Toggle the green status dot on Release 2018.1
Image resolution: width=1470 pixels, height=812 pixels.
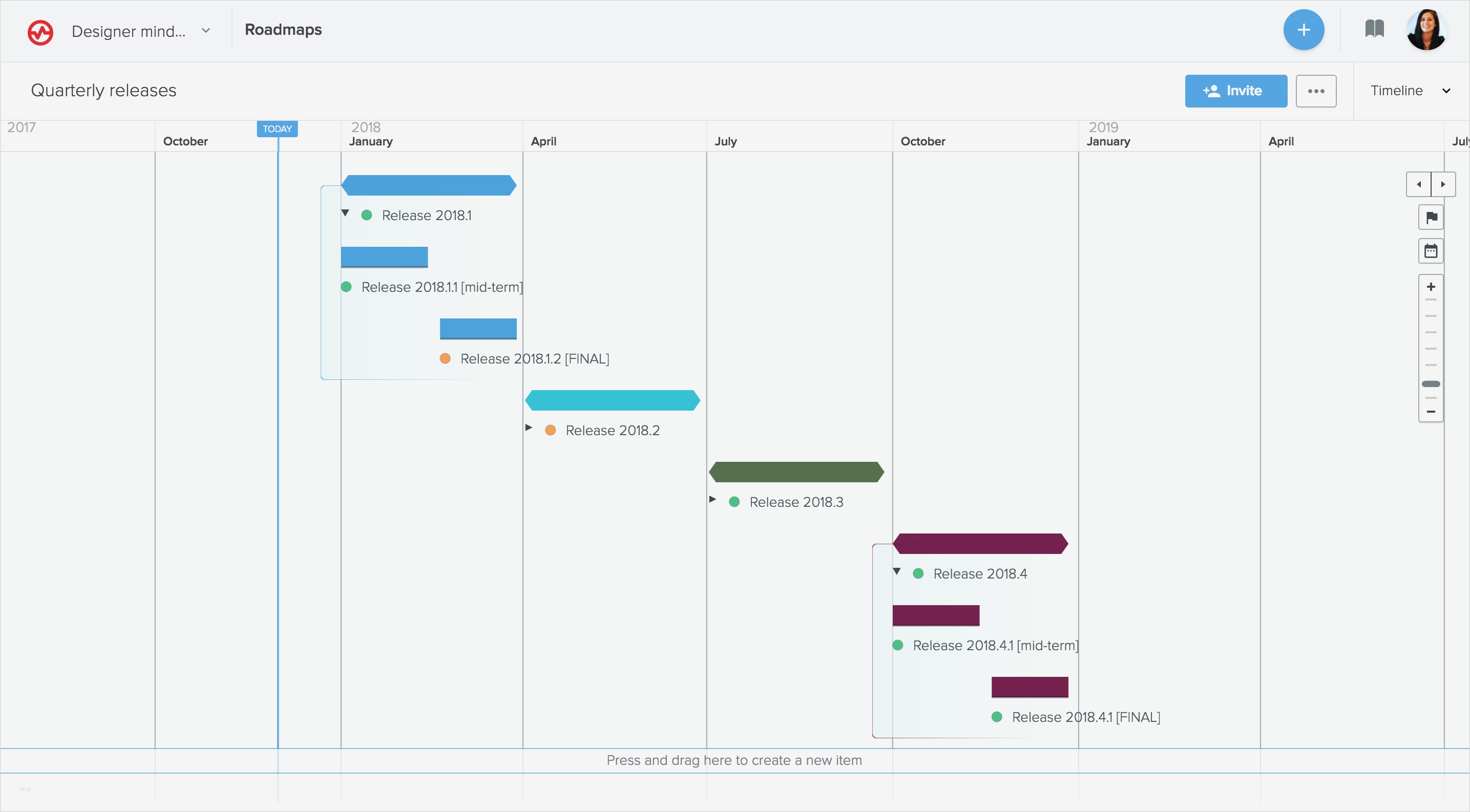[x=367, y=215]
